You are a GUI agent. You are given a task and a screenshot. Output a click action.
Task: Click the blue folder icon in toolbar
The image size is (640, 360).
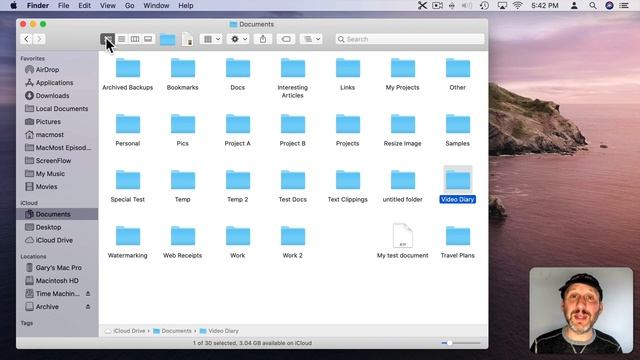point(167,39)
